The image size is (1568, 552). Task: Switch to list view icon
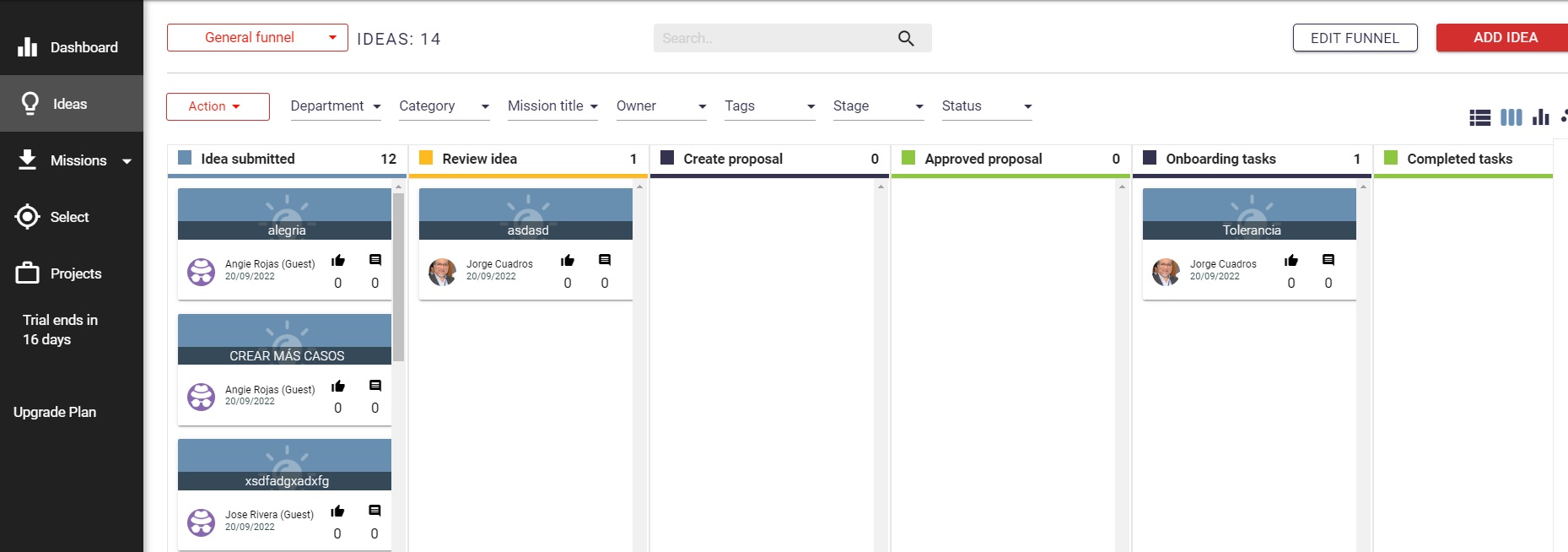click(1479, 118)
